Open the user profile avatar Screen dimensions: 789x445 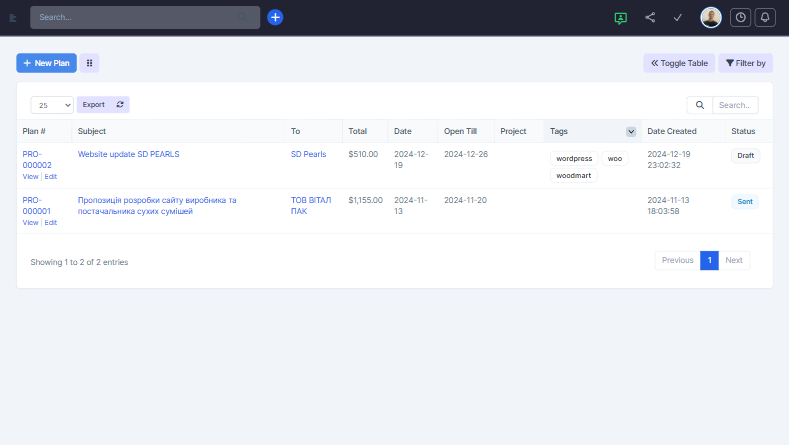(x=711, y=17)
